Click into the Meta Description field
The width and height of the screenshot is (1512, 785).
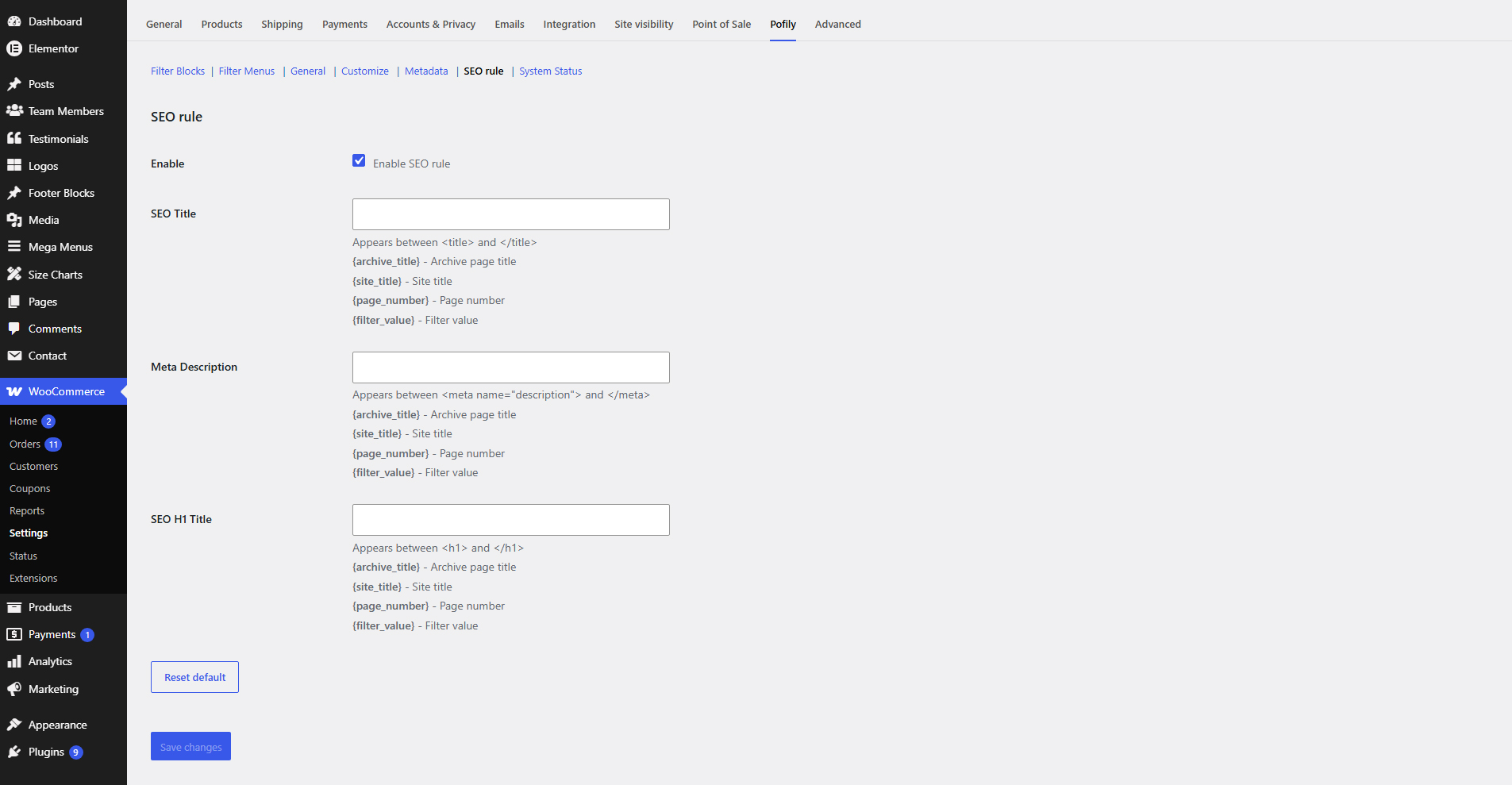click(511, 367)
